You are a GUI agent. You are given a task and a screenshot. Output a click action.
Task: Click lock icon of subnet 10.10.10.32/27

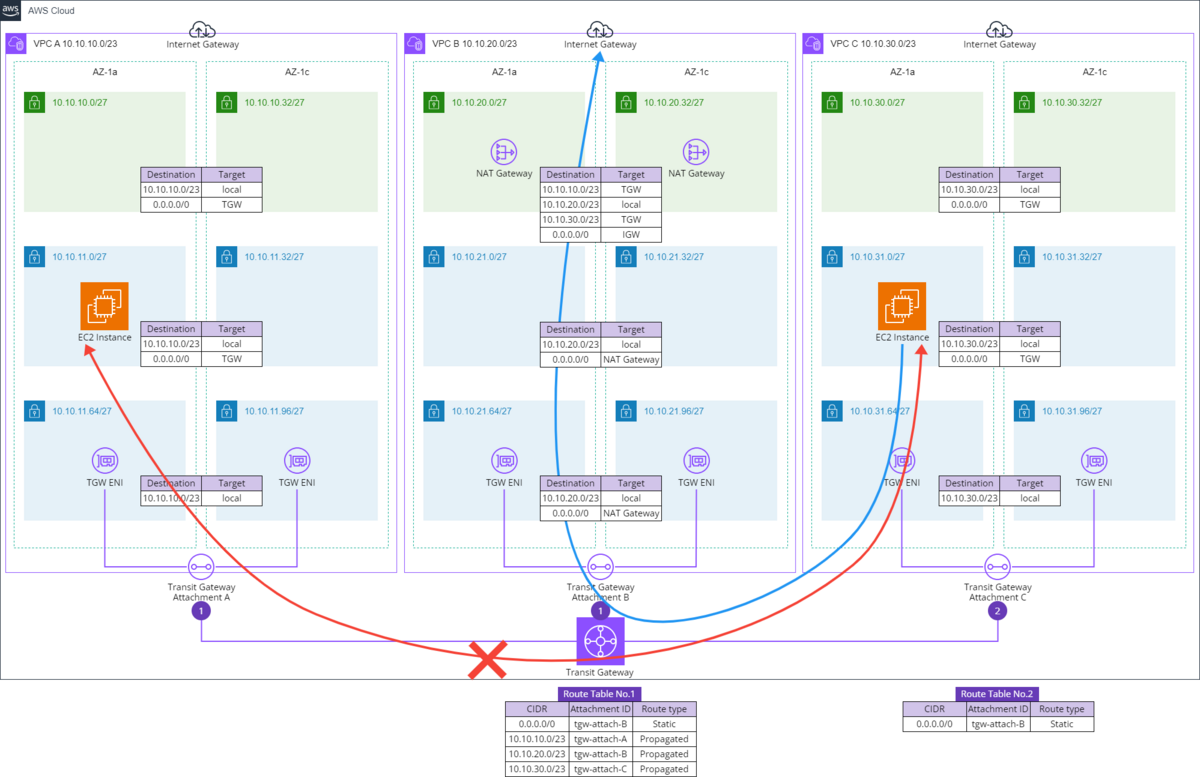click(x=226, y=102)
